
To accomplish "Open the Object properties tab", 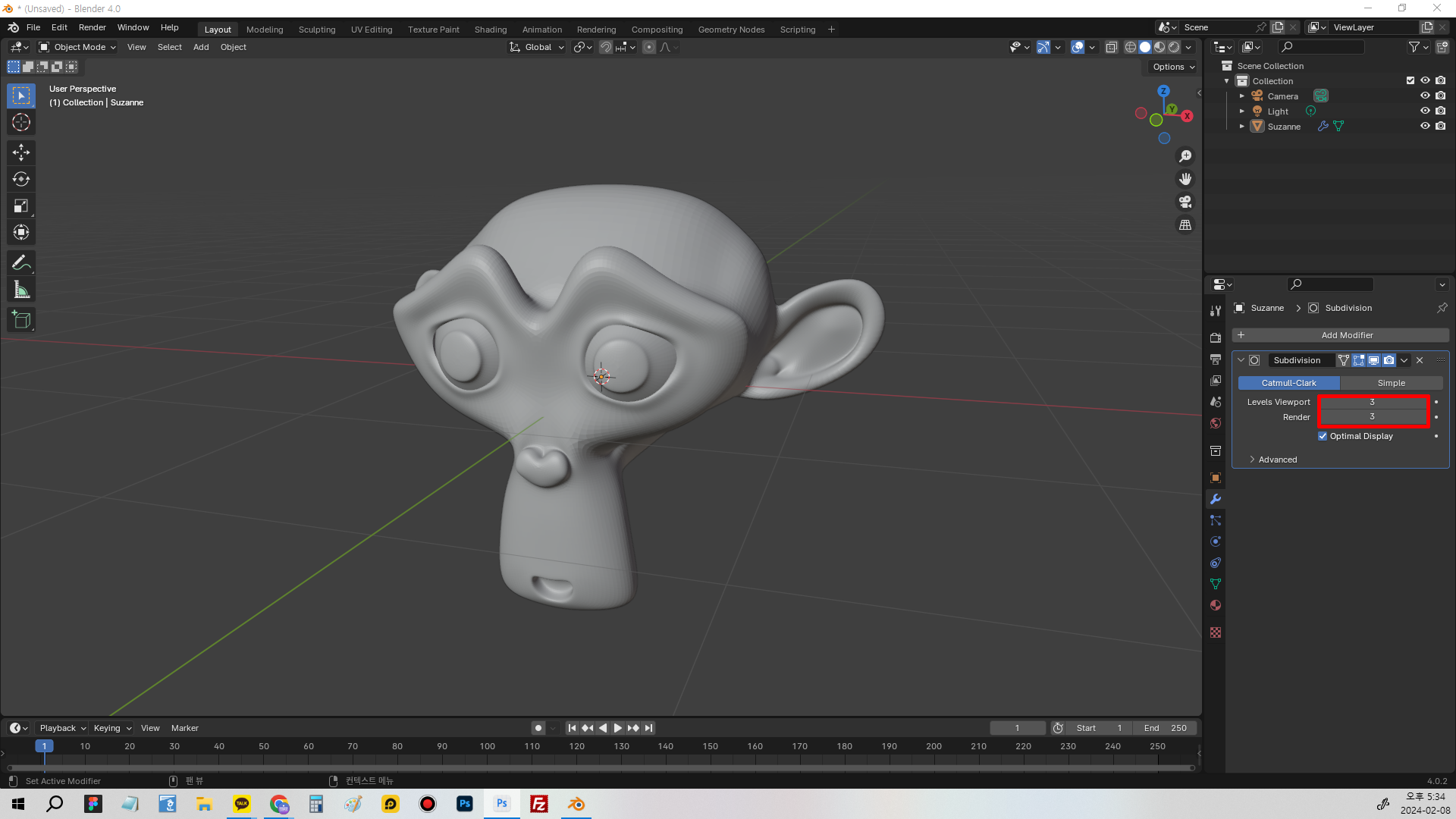I will point(1216,478).
